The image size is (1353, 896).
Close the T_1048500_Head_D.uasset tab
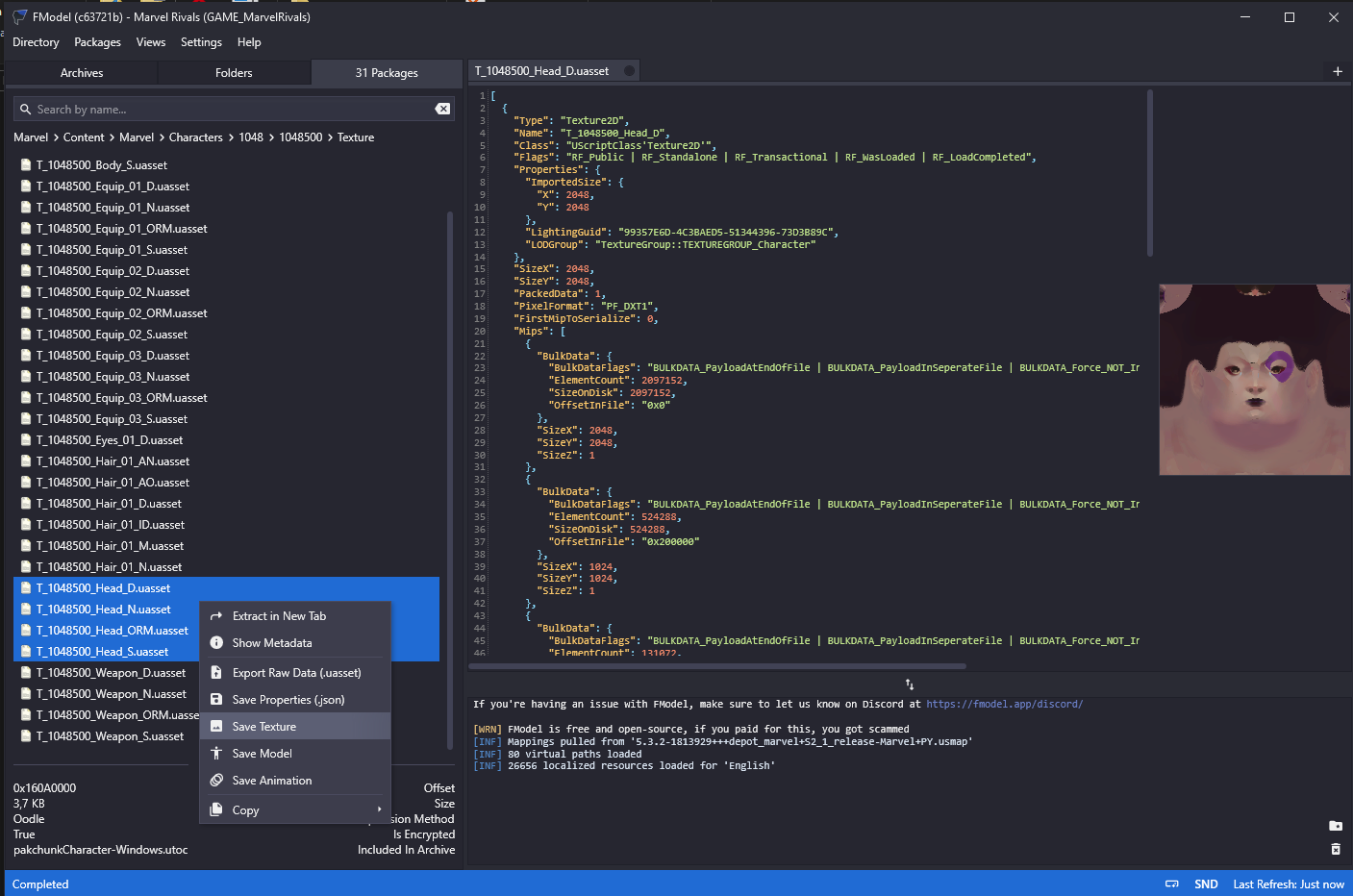tap(629, 71)
